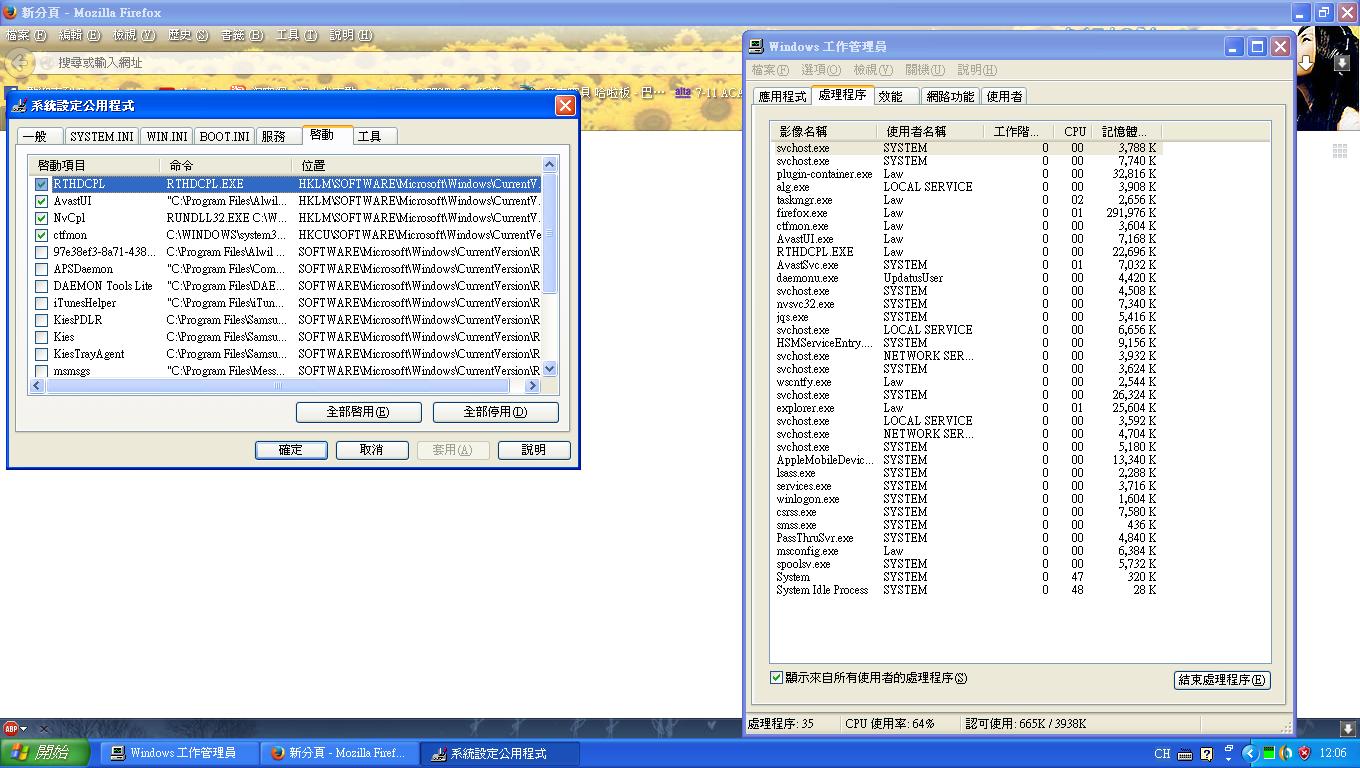Enable the iTunesHelper startup item

[x=41, y=303]
